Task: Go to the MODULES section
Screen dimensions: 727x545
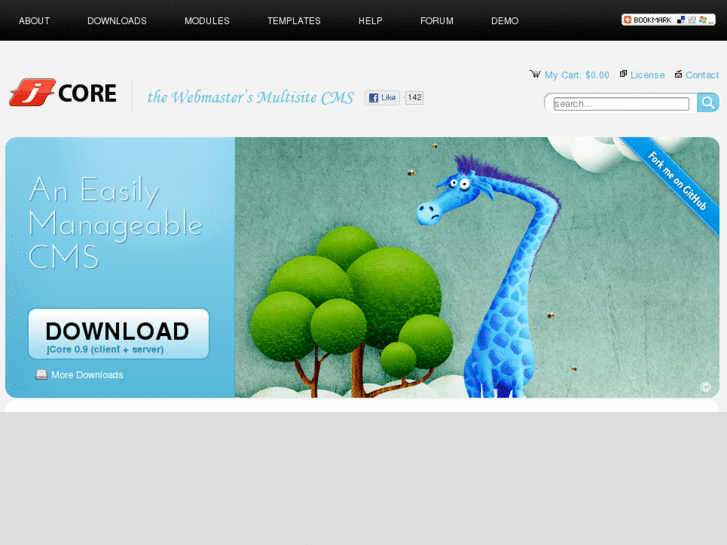Action: click(207, 21)
